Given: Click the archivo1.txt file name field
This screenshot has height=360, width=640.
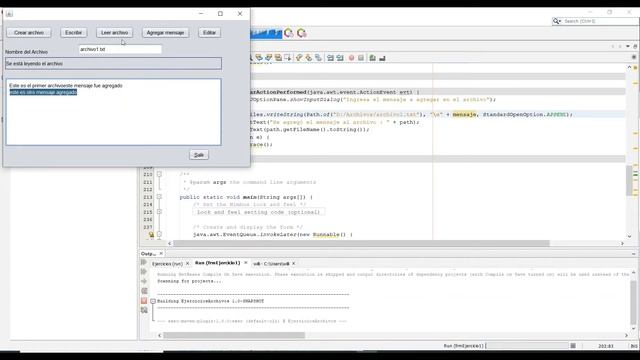Looking at the screenshot, I should coord(120,49).
